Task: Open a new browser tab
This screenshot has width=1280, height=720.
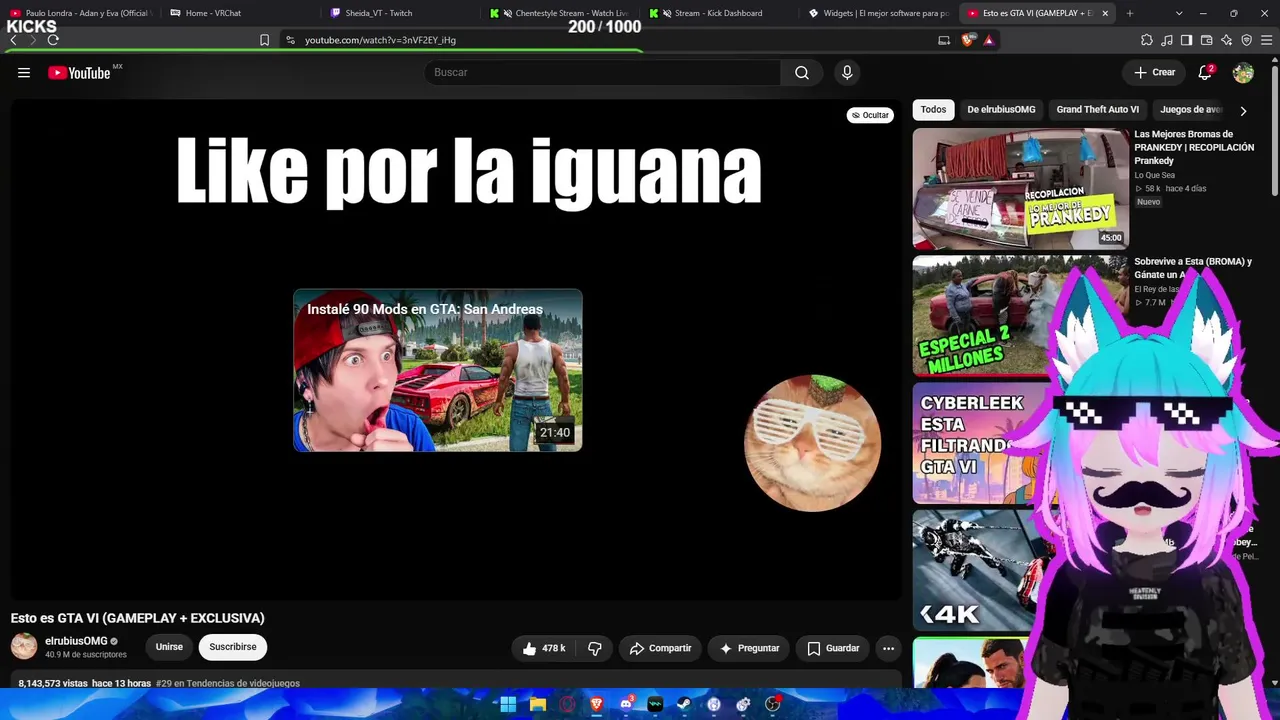Action: 1130,13
